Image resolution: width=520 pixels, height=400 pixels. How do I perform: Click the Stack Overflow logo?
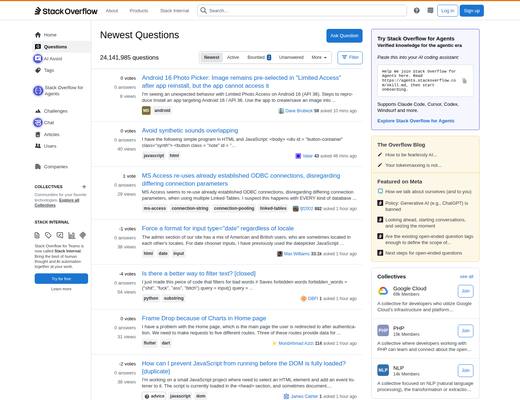tap(66, 11)
